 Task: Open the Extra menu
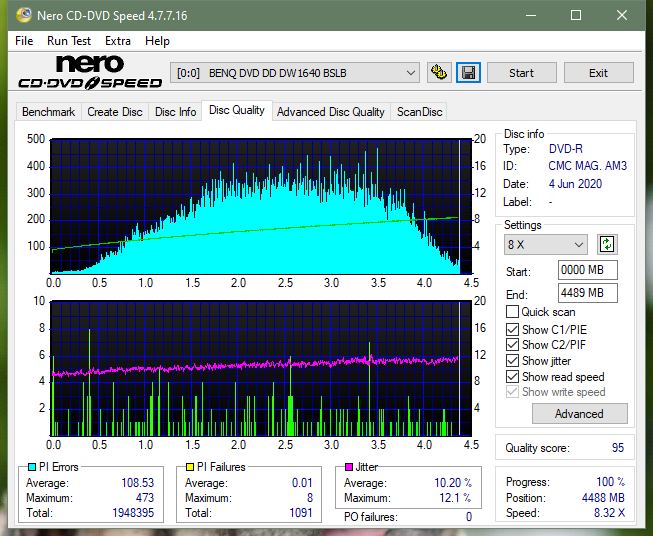click(x=118, y=41)
